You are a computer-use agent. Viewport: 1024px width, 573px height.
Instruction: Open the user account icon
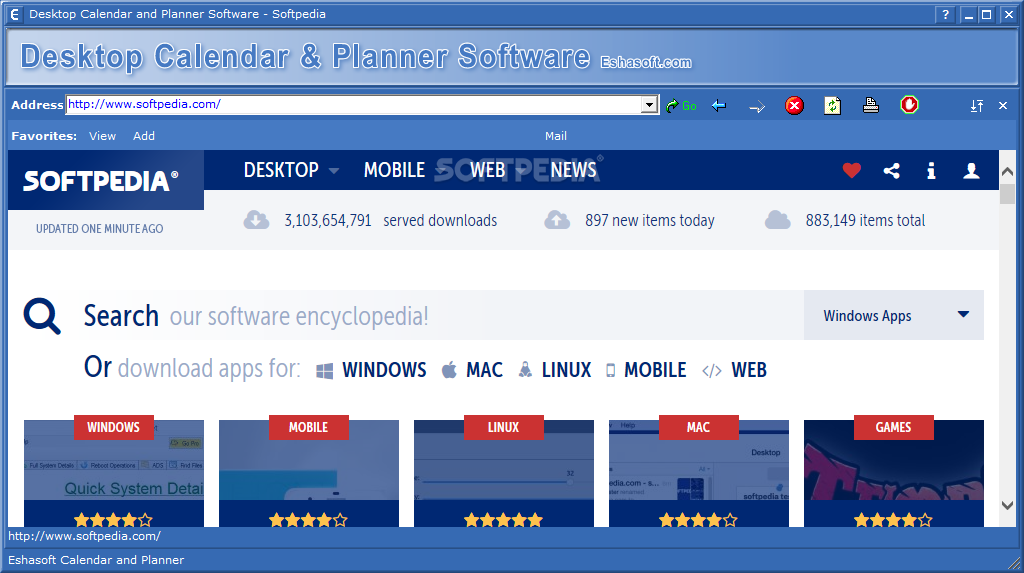[971, 171]
